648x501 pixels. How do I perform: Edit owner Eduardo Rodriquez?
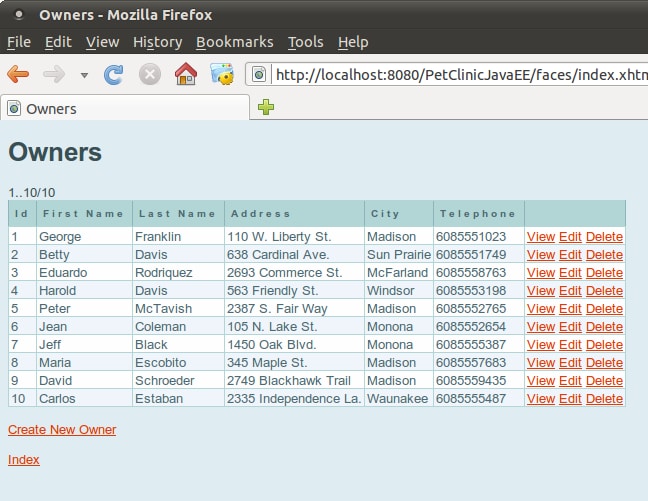point(570,273)
